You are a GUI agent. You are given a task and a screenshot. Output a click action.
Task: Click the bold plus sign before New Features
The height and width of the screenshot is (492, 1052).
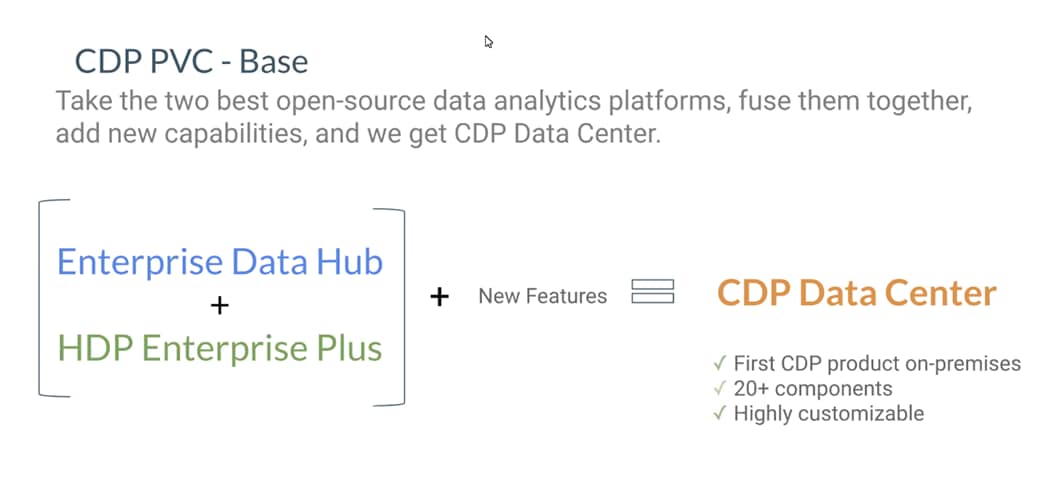coord(439,296)
